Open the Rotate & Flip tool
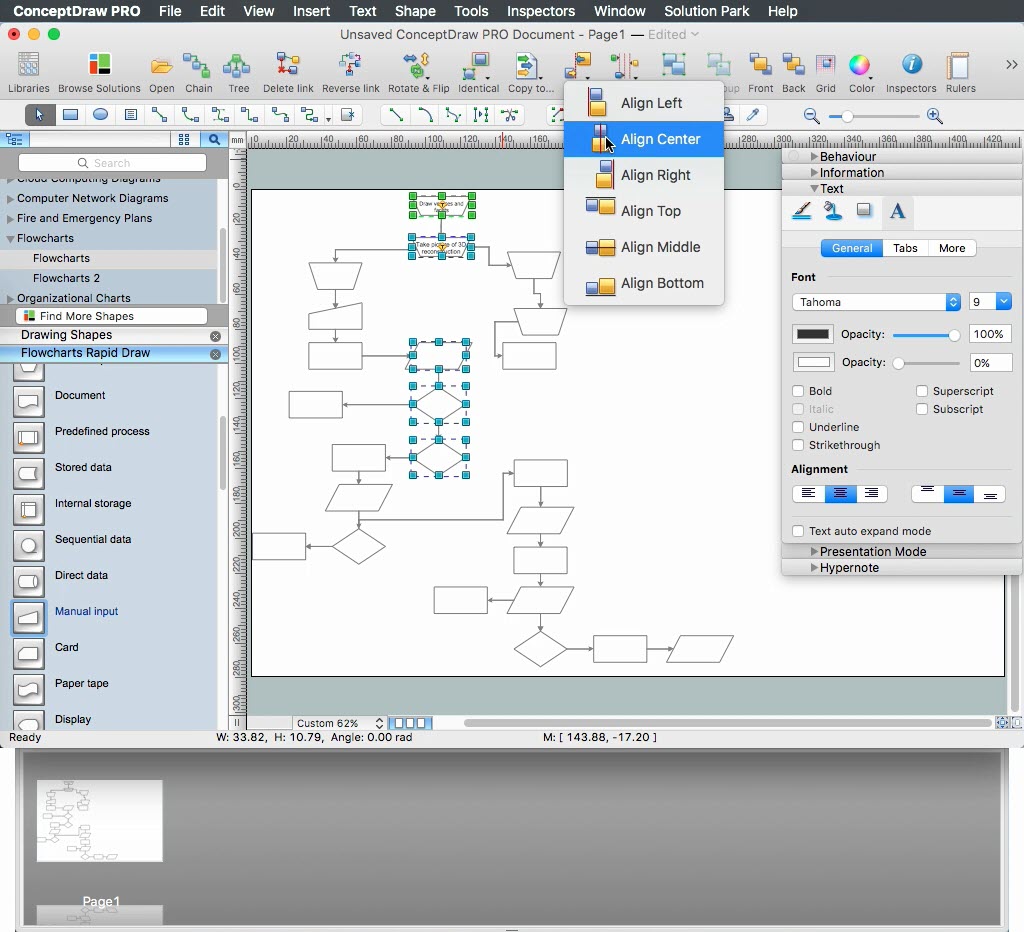 coord(418,67)
